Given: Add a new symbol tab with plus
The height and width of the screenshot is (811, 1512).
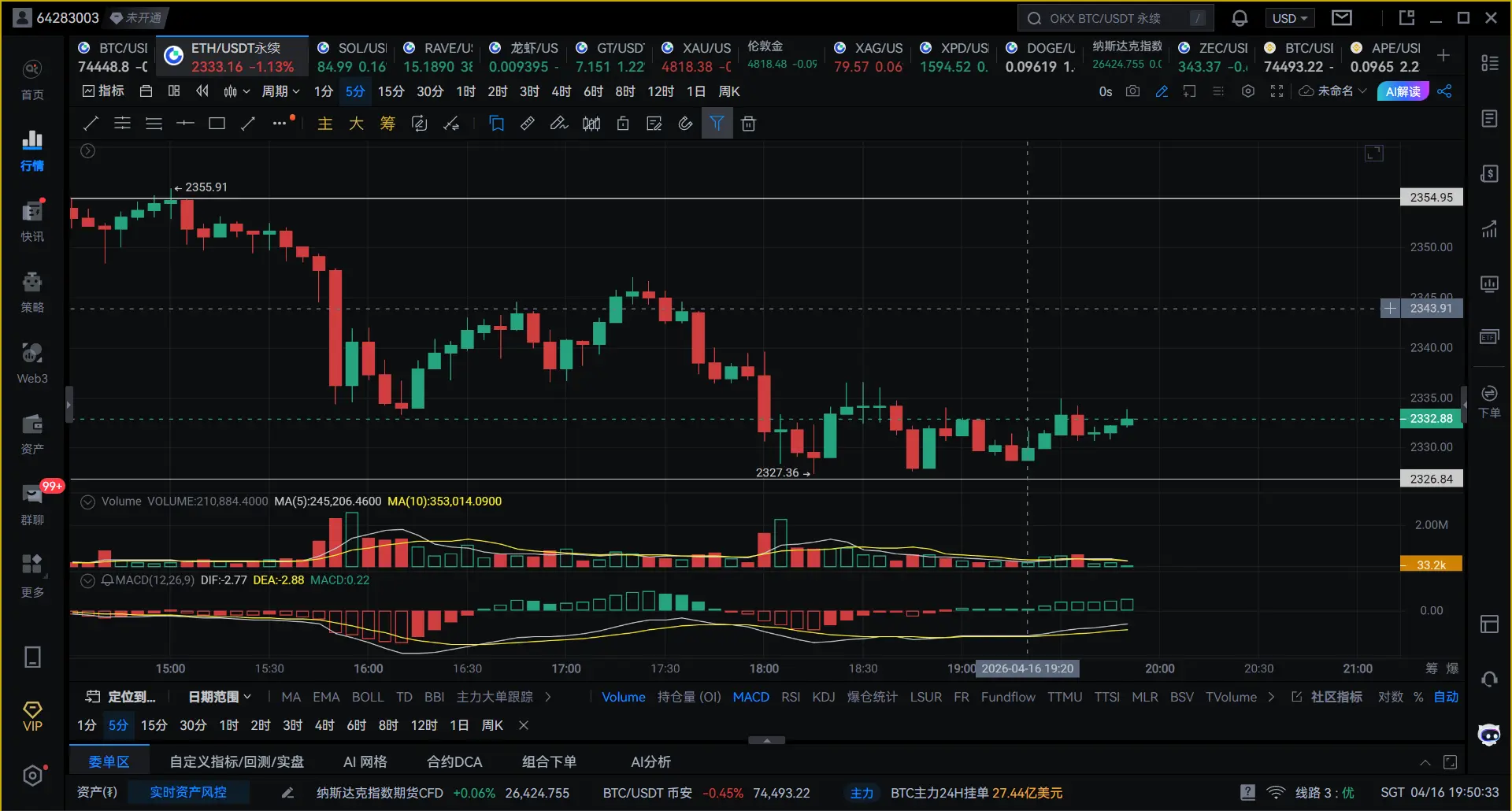Looking at the screenshot, I should point(1443,55).
